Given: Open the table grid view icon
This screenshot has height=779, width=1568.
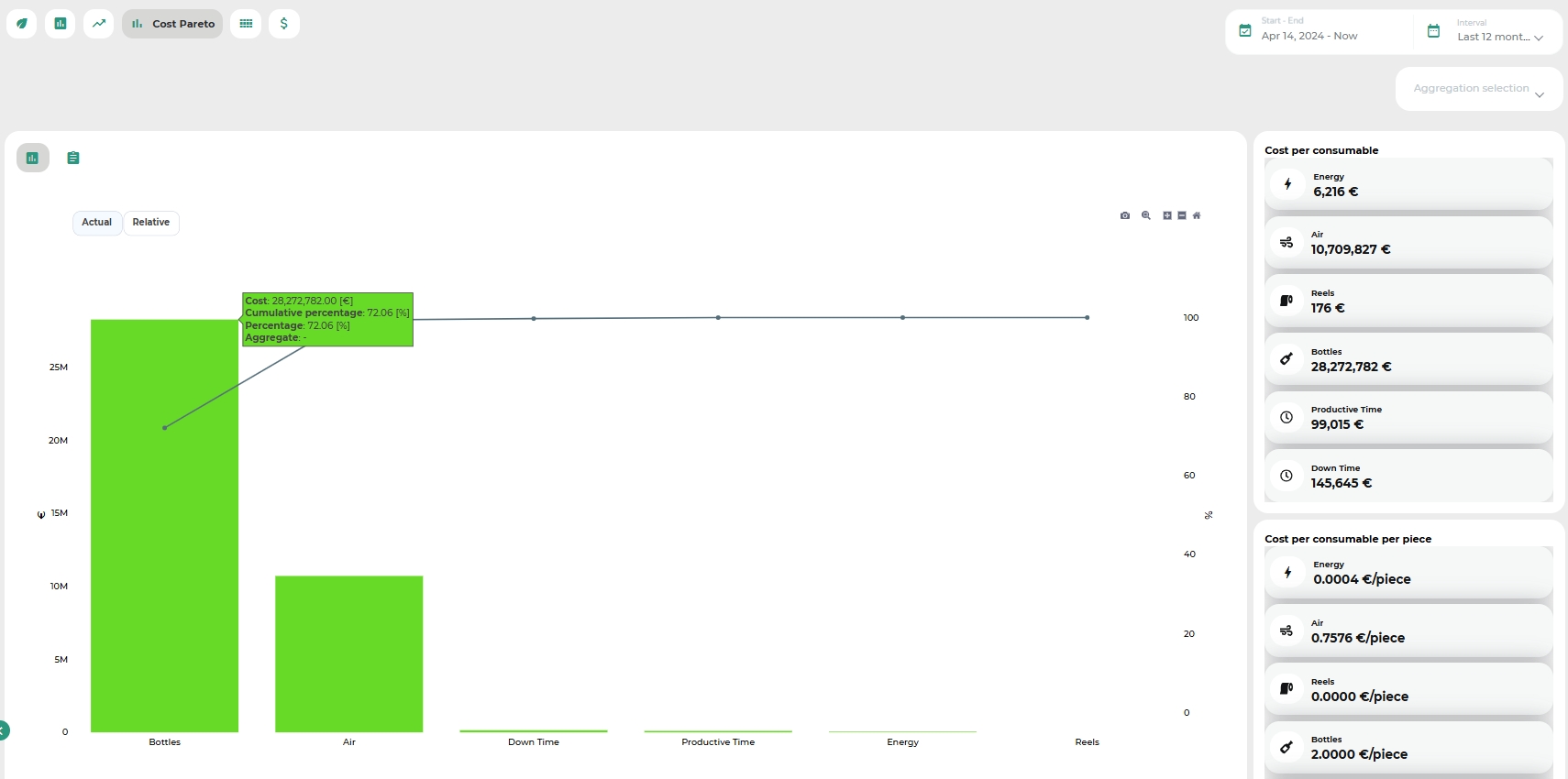Looking at the screenshot, I should click(246, 24).
